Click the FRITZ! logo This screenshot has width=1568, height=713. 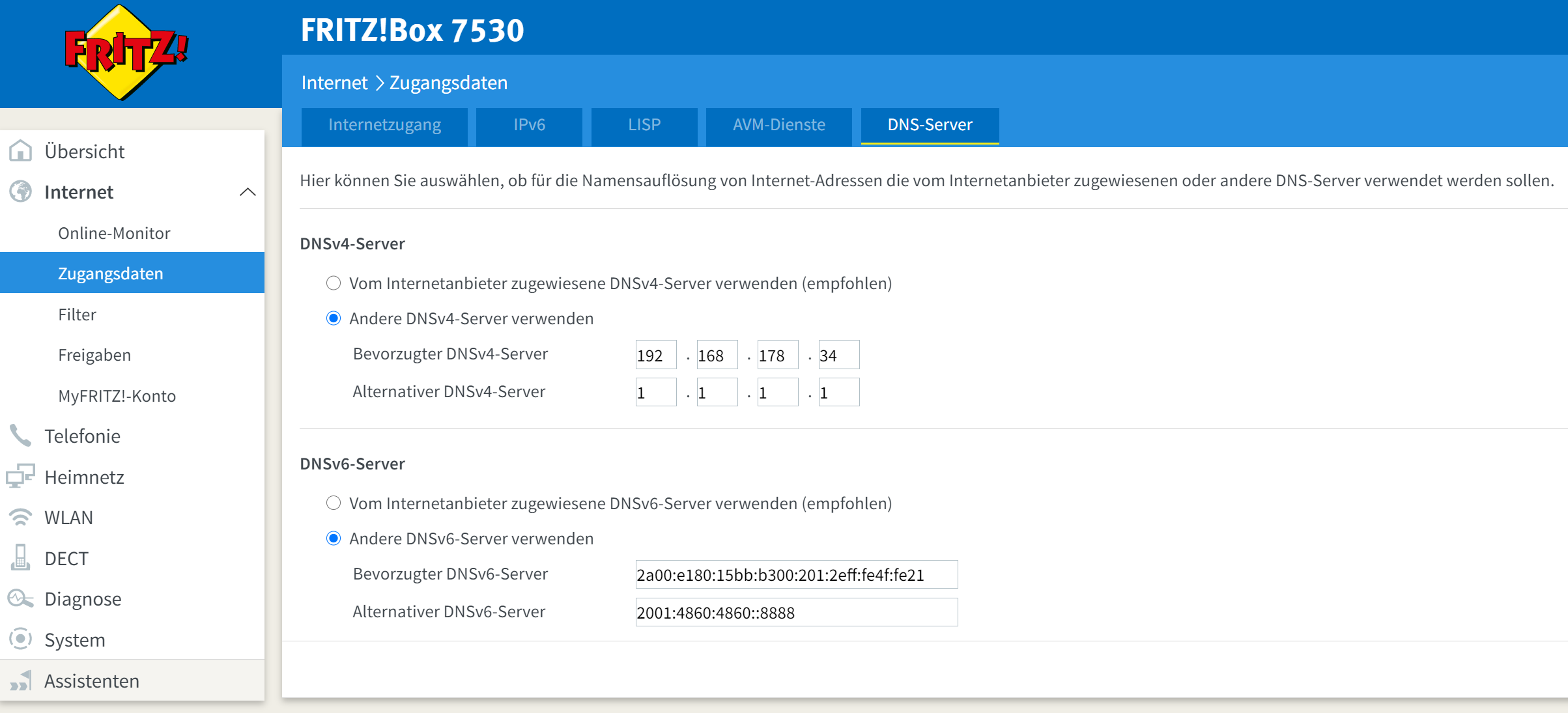point(126,52)
